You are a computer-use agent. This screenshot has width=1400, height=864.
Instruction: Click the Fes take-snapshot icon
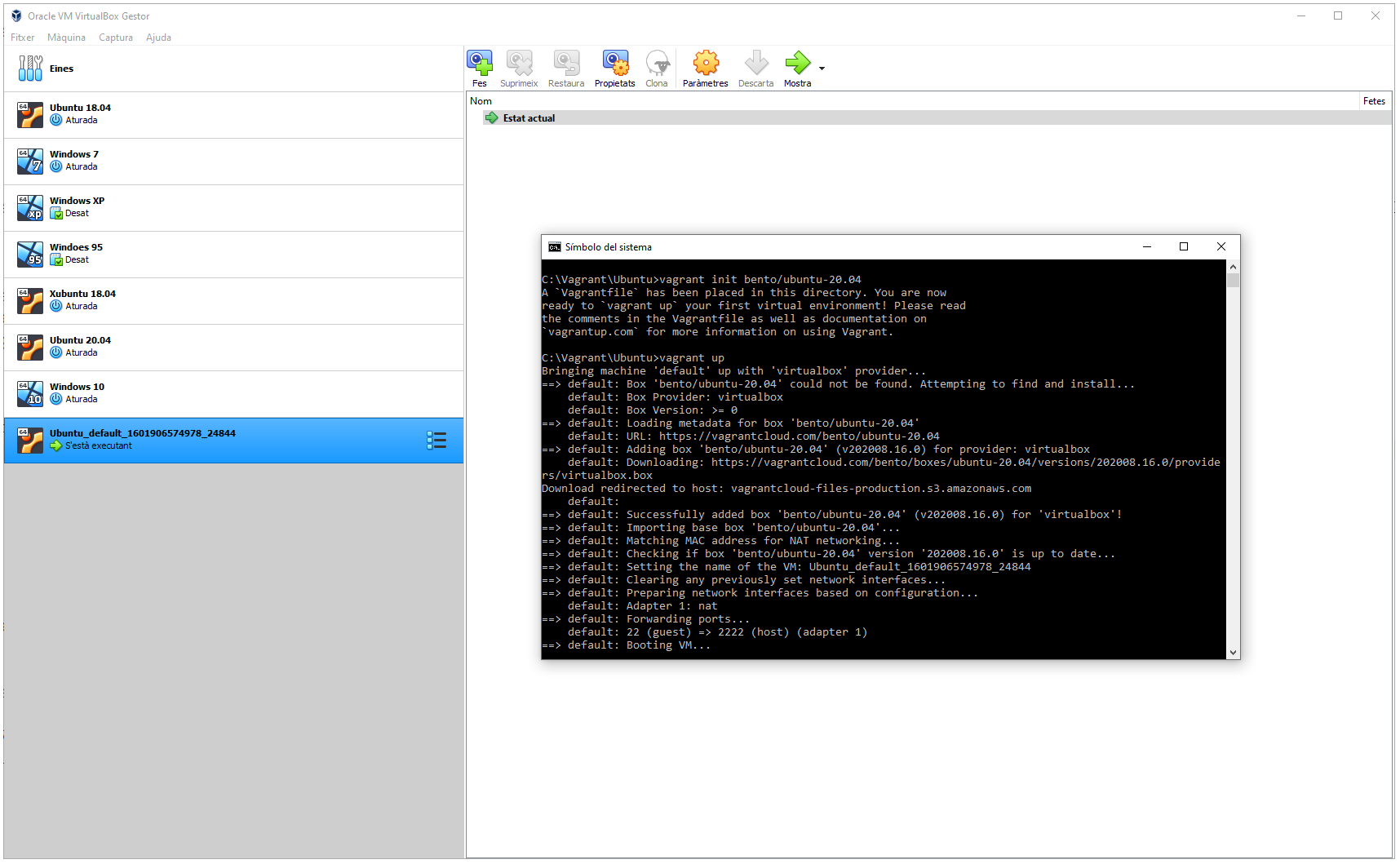point(480,64)
